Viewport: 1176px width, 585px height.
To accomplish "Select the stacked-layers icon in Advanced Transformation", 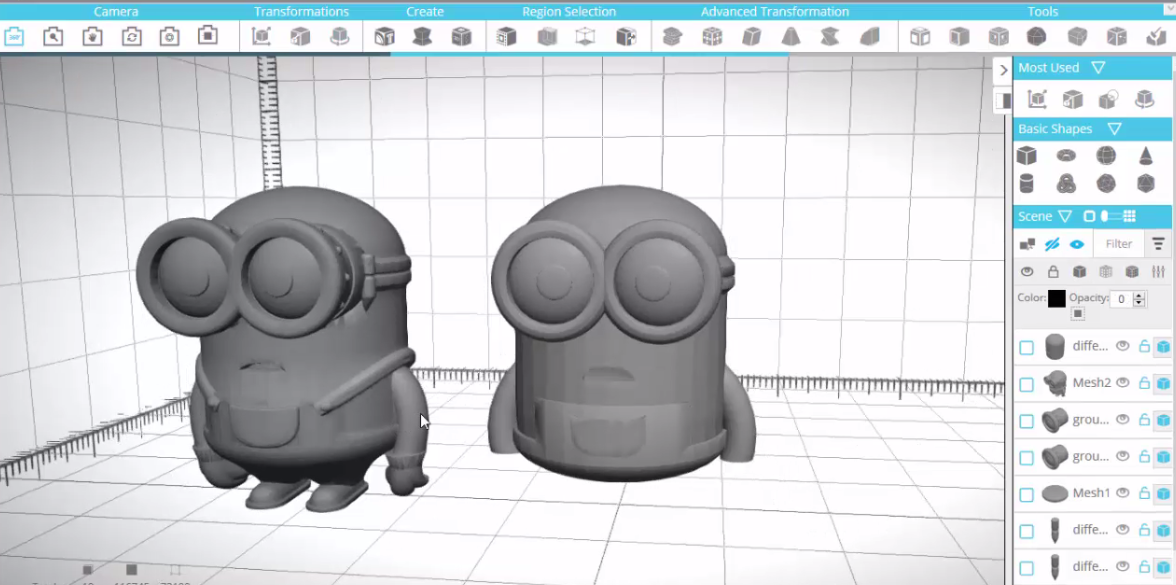I will 672,36.
